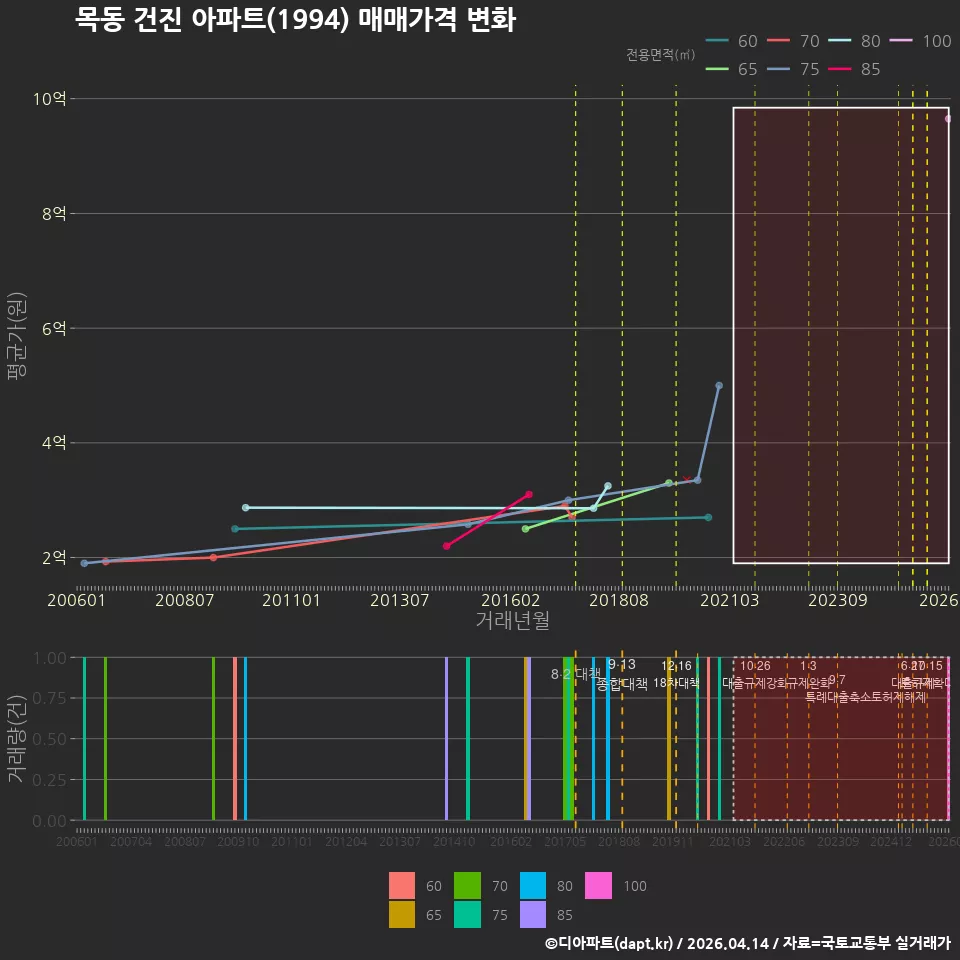Click the 85 series endpoint of the magenta line
Viewport: 960px width, 960px height.
529,494
